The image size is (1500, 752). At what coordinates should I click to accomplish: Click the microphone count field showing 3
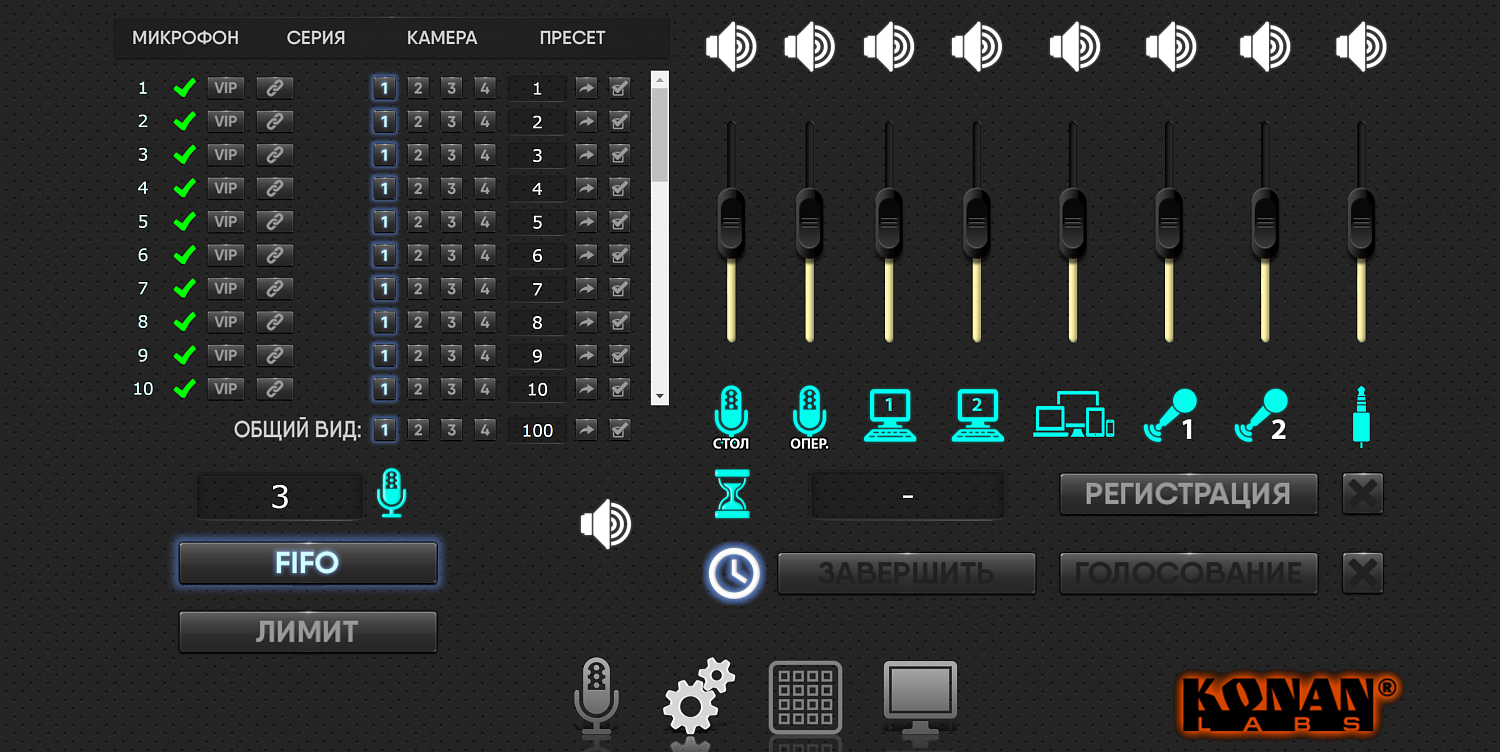(280, 497)
